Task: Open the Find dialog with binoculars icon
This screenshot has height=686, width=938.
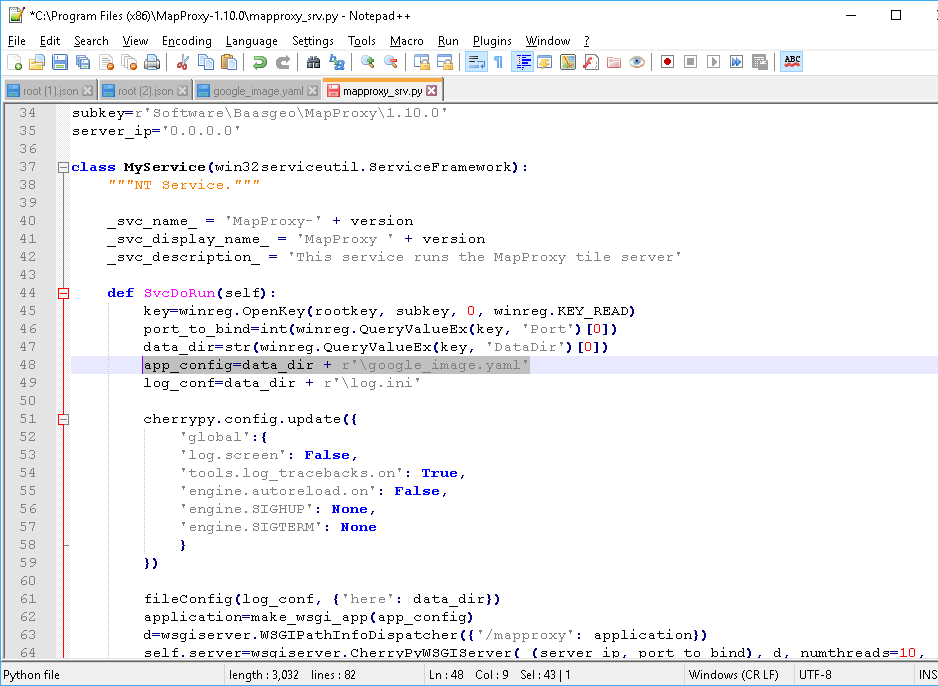Action: tap(313, 61)
